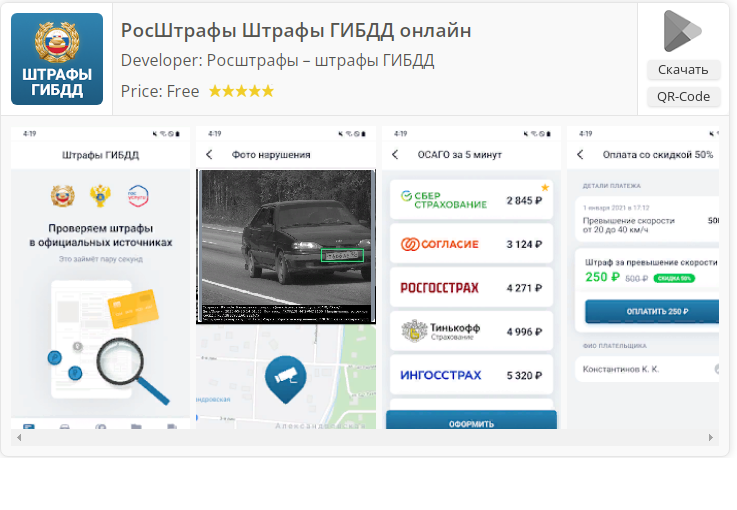This screenshot has width=737, height=510.
Task: Pick the Ингосстрах 5 320 ₽ offer
Action: tap(471, 375)
